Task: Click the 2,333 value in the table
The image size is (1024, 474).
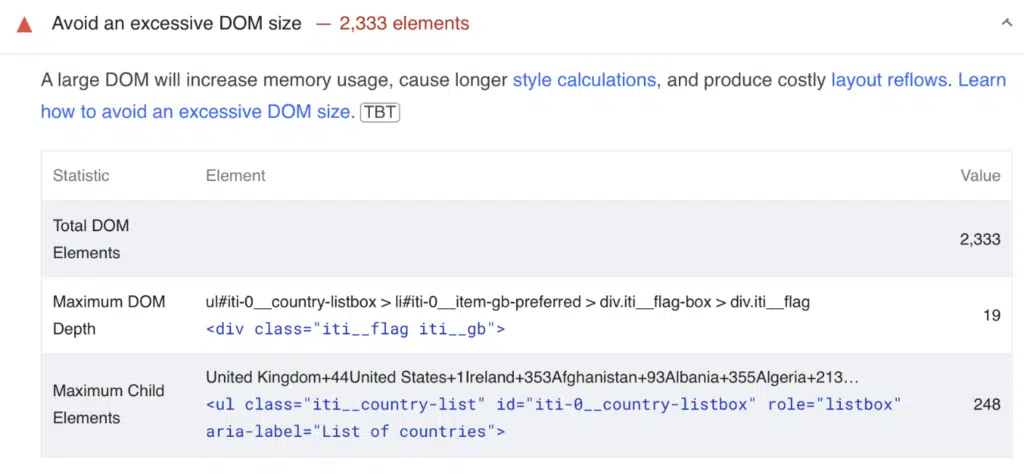Action: pos(980,239)
